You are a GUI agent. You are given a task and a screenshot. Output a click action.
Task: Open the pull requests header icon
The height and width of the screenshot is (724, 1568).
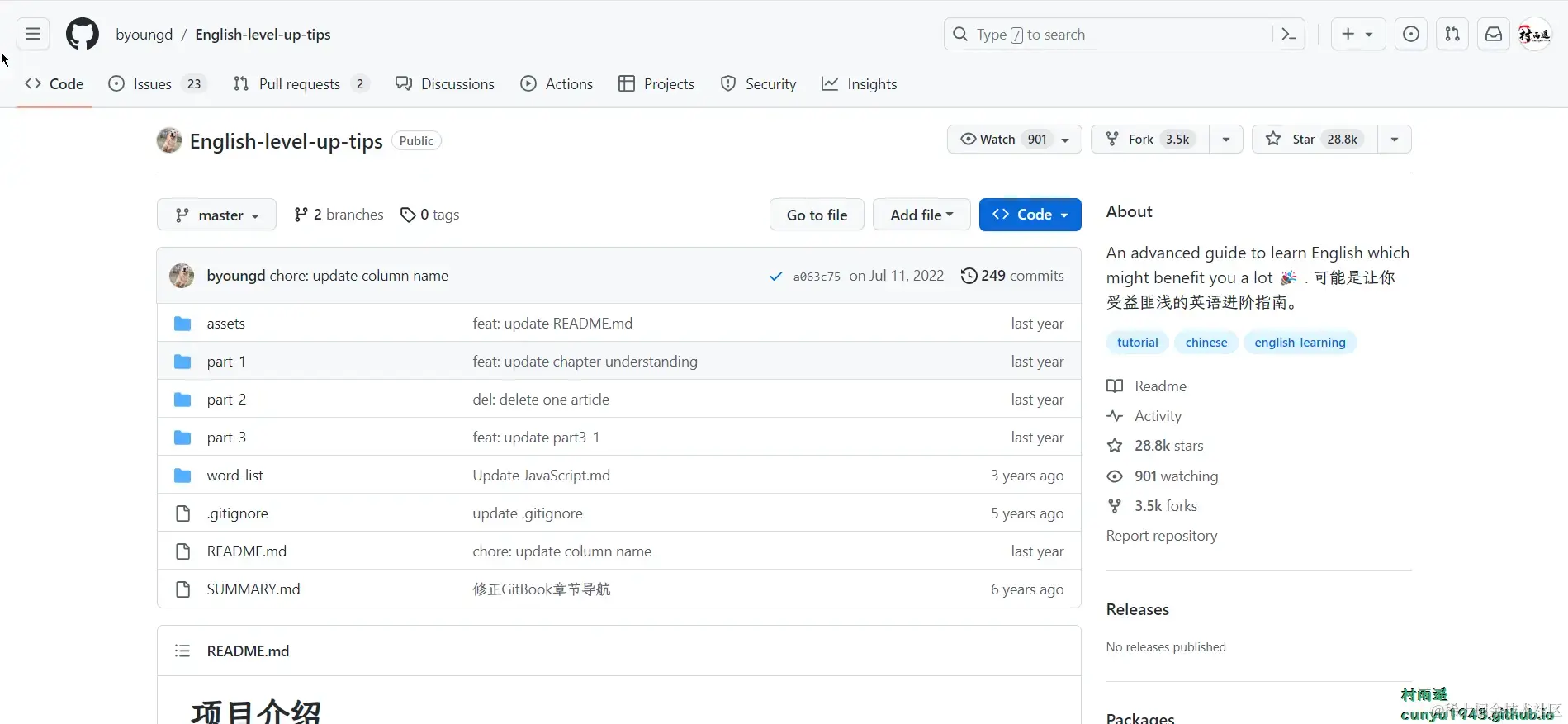coord(1452,35)
